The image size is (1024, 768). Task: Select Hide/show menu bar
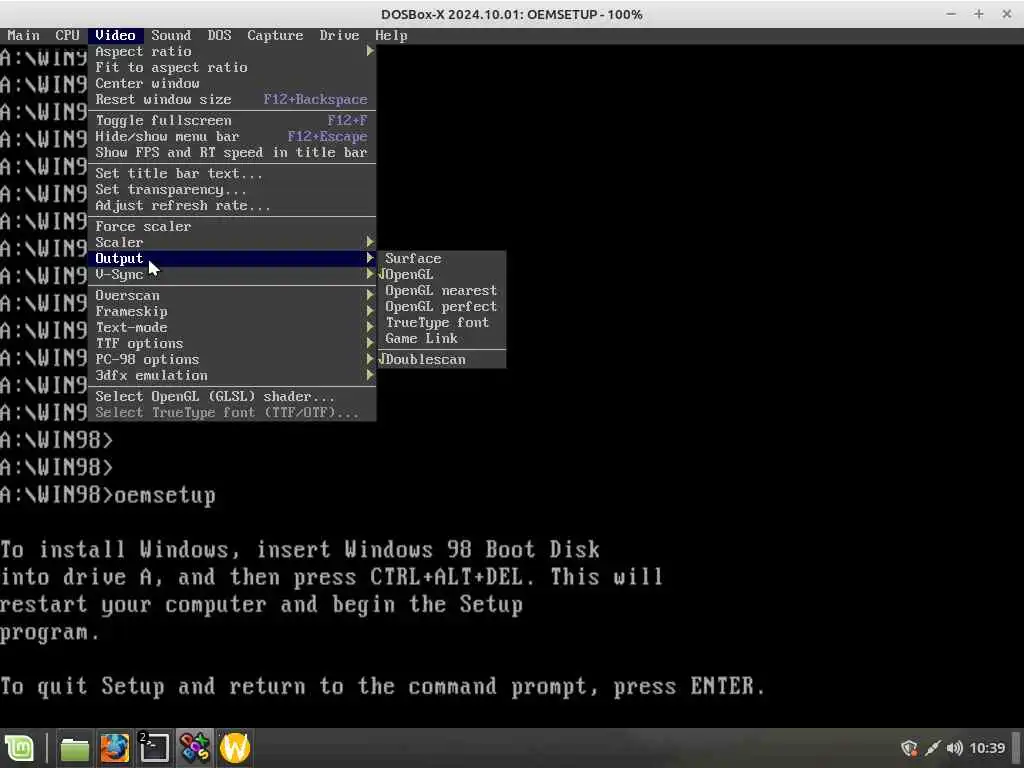tap(232, 136)
